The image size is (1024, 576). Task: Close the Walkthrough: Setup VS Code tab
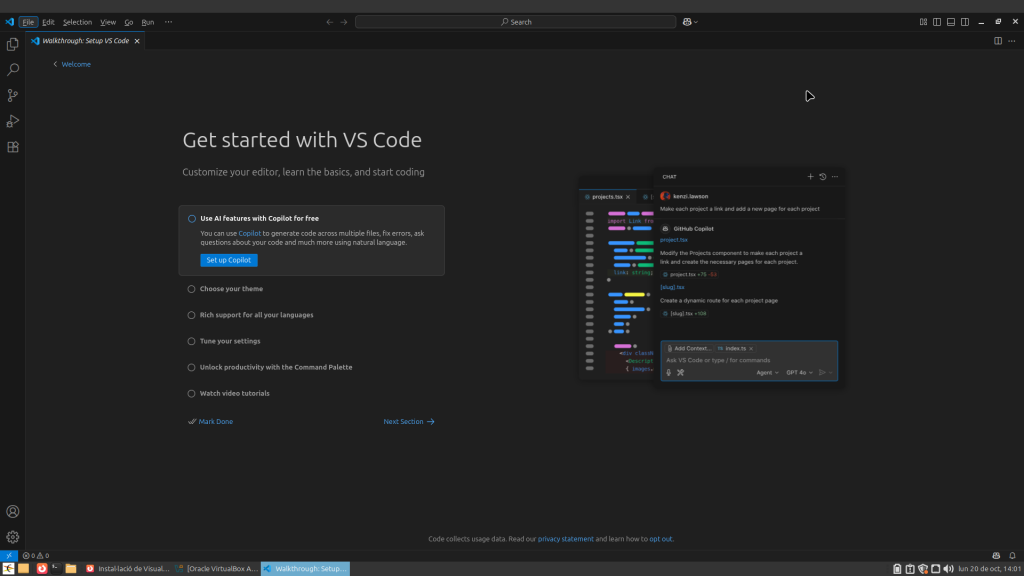(x=137, y=41)
